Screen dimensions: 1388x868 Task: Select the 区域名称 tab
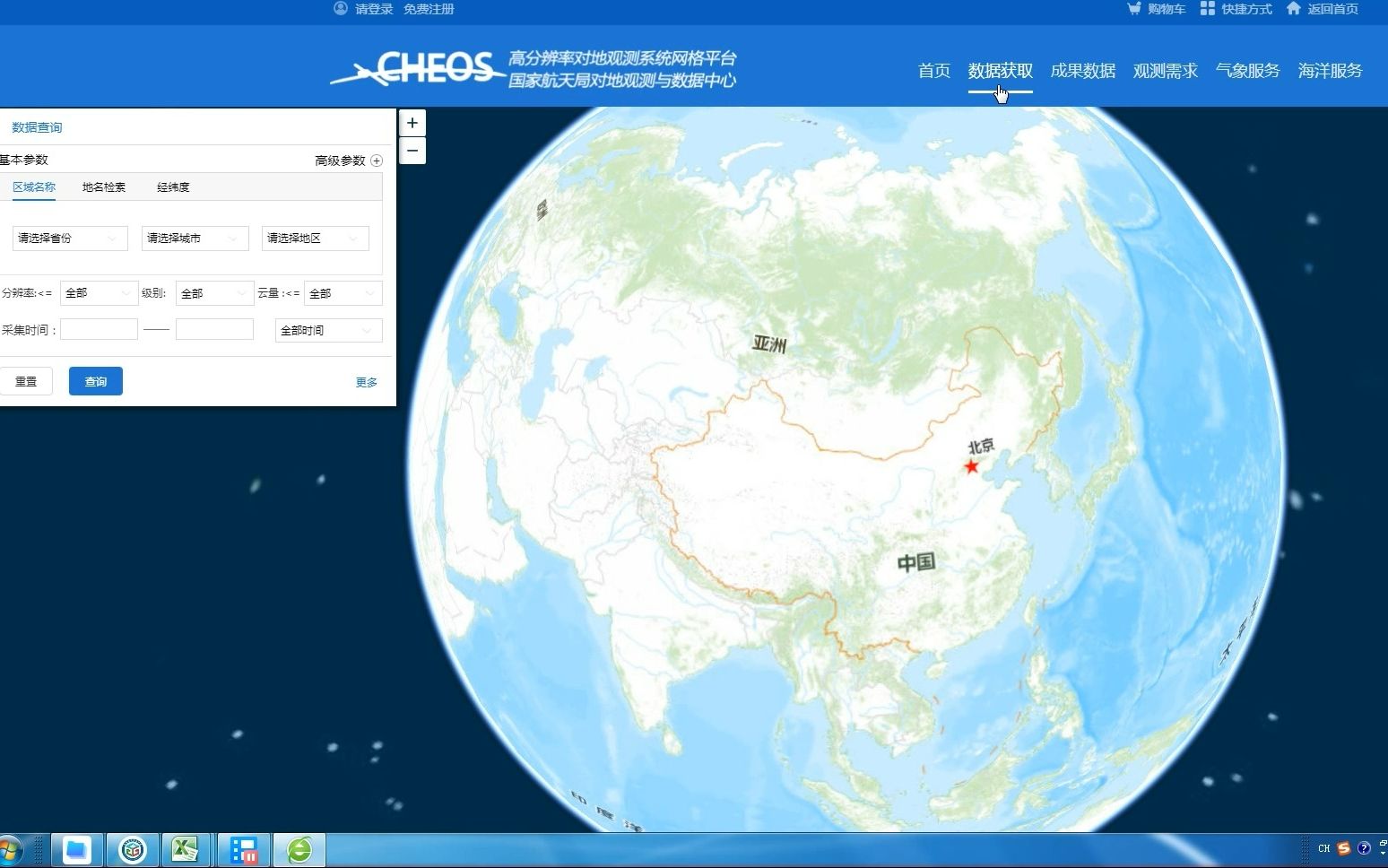(x=34, y=187)
